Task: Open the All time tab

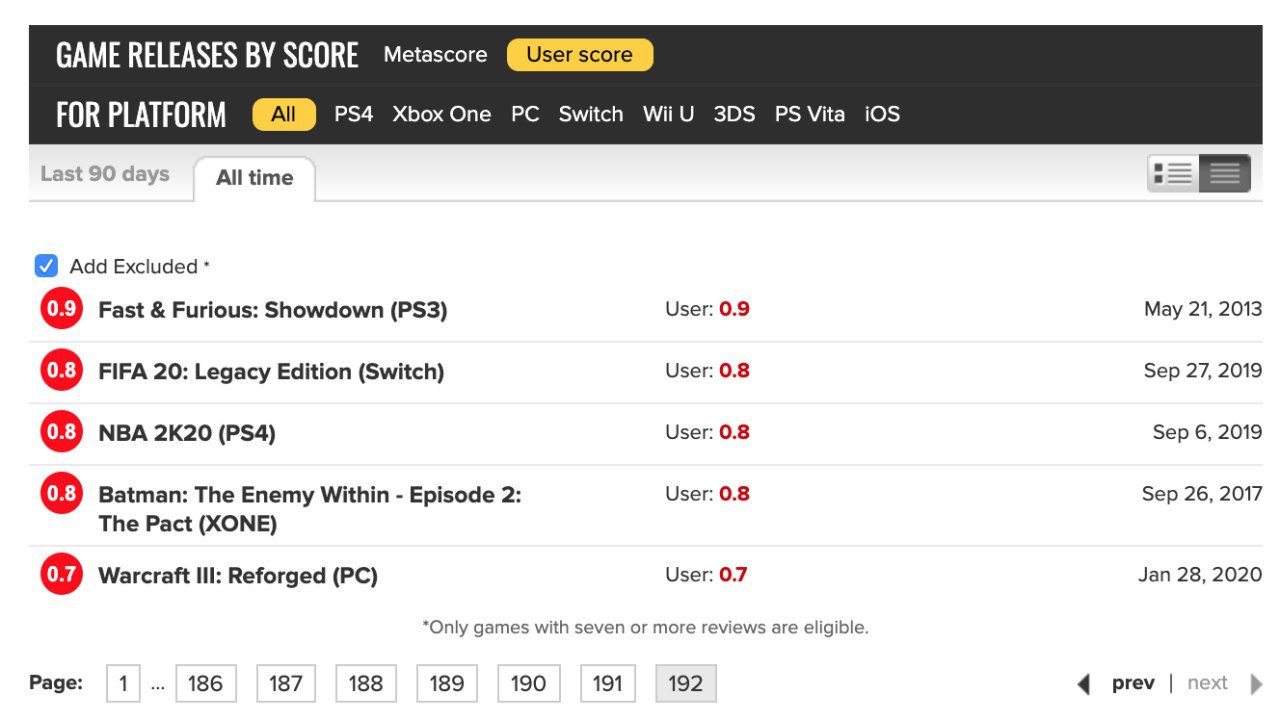Action: 254,178
